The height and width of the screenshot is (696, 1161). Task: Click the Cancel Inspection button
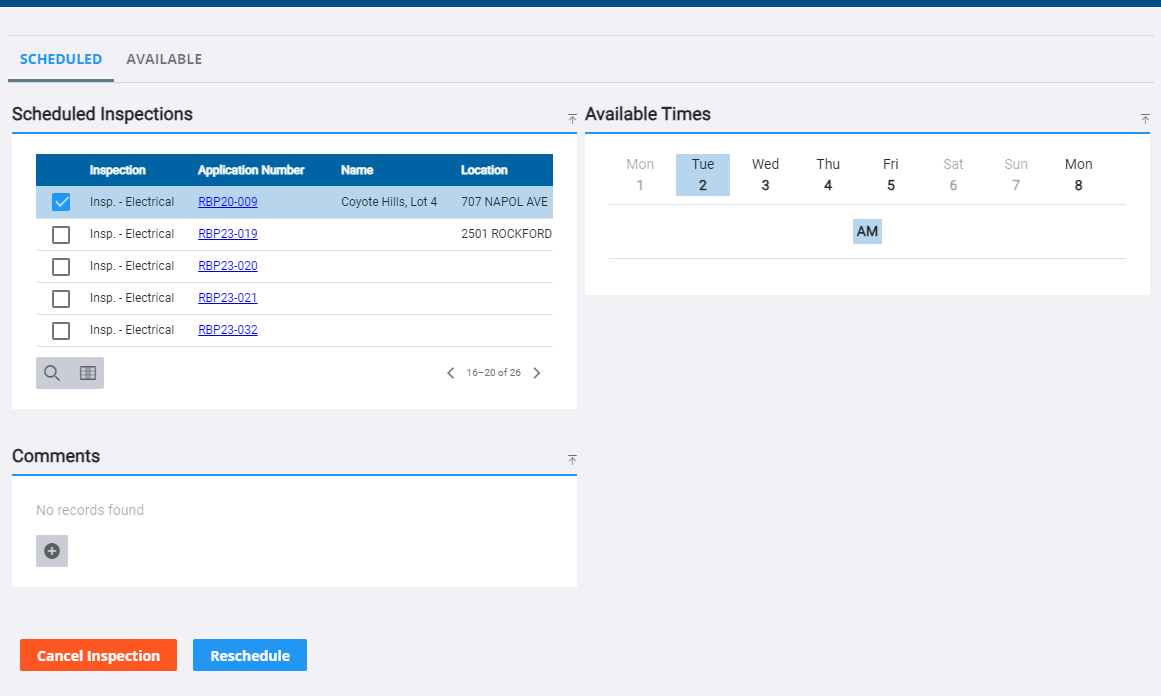(98, 655)
